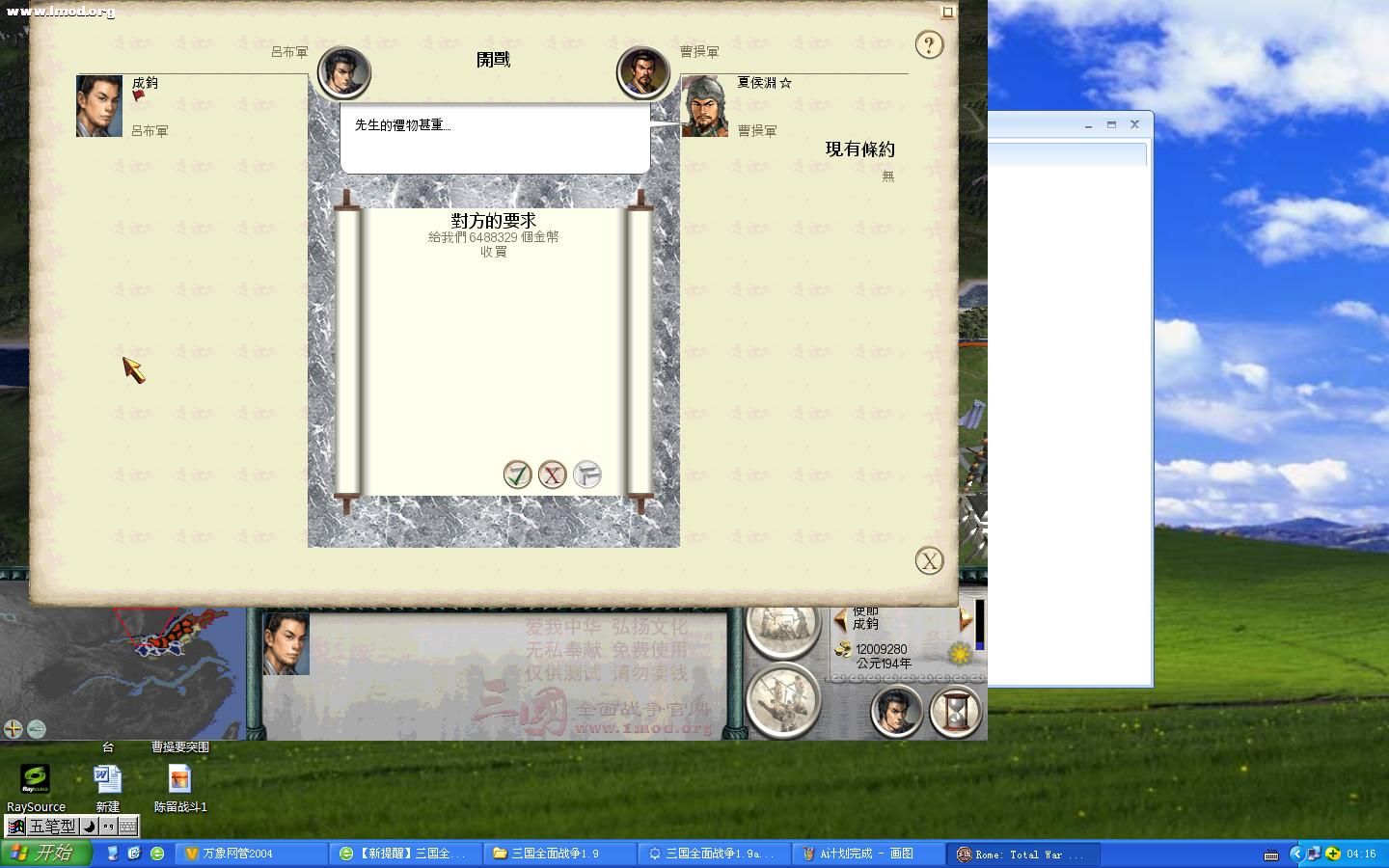
Task: Switch to the 三国全面战争1.9 folder taskbar item
Action: click(559, 854)
